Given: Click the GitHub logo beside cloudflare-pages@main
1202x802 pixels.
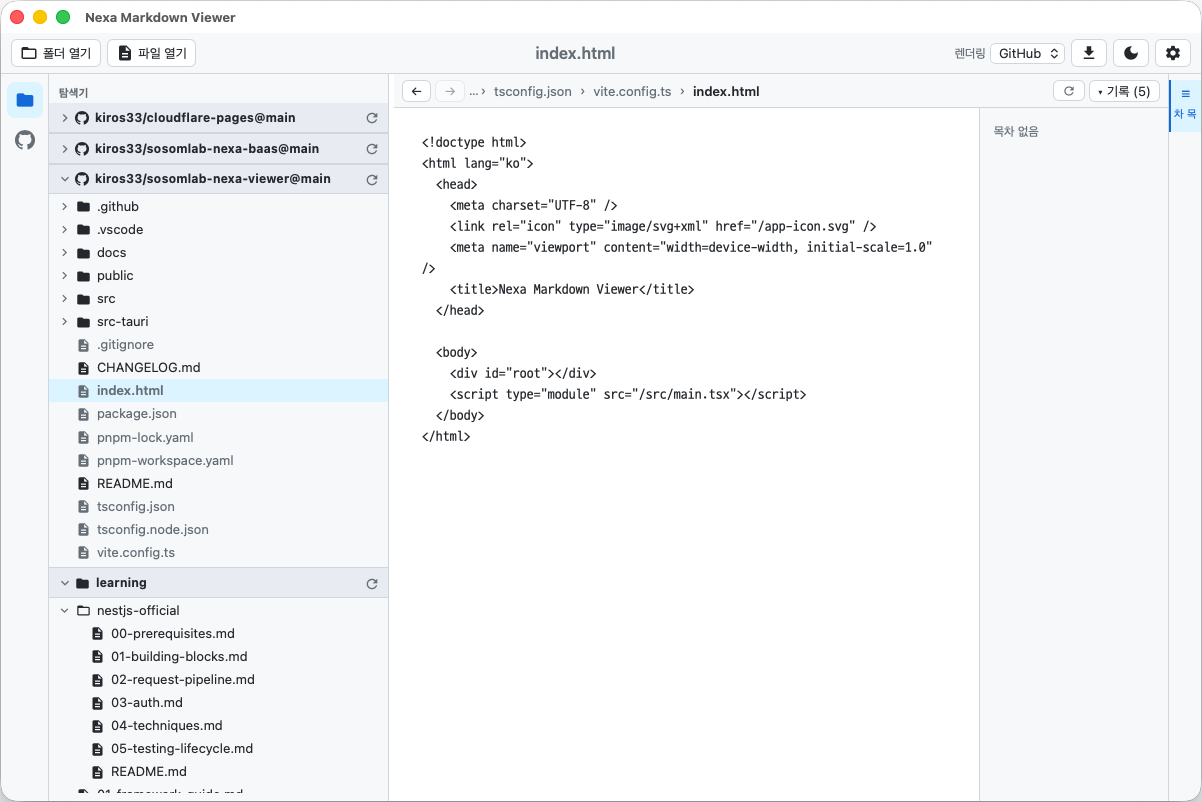Looking at the screenshot, I should click(x=82, y=118).
